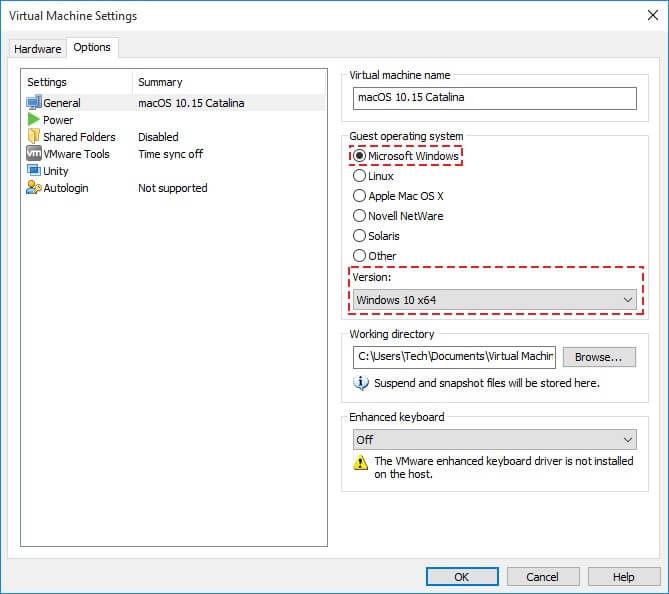Switch to the Options tab
669x594 pixels.
click(92, 47)
